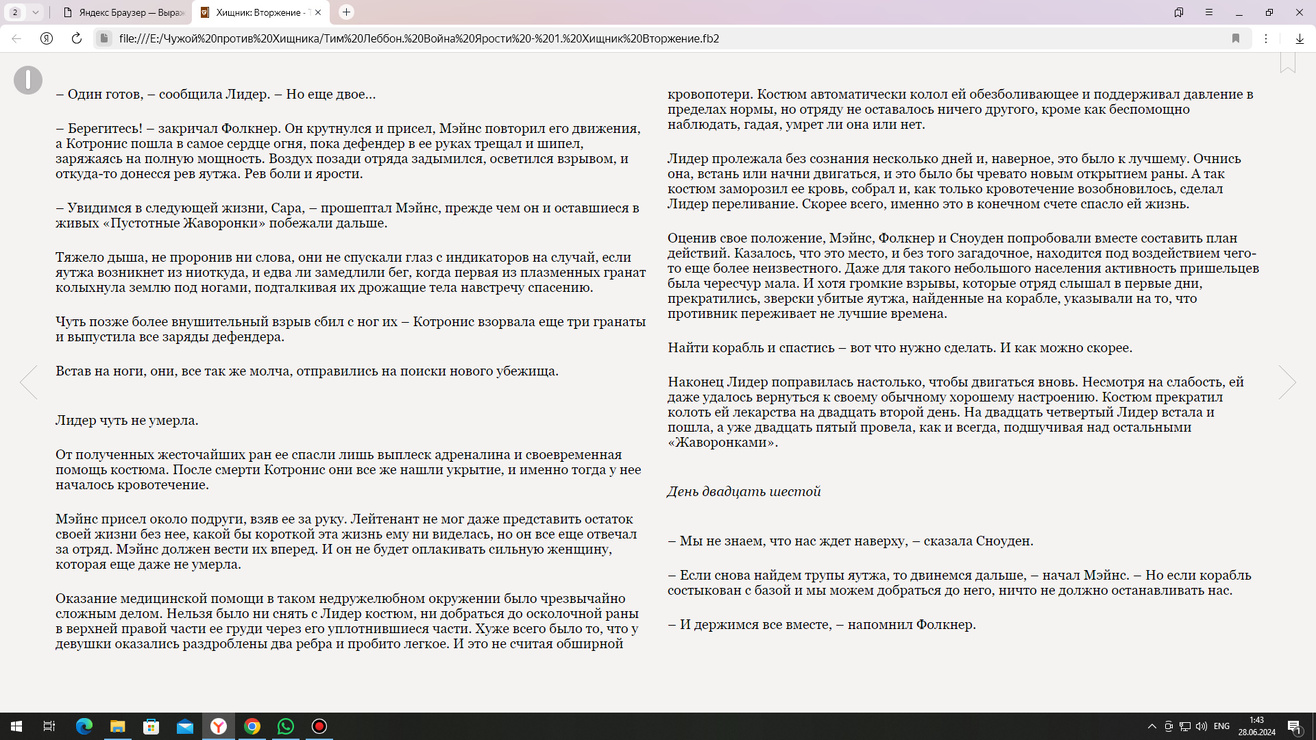Open the Windows Start menu
The image size is (1316, 740).
tap(15, 726)
